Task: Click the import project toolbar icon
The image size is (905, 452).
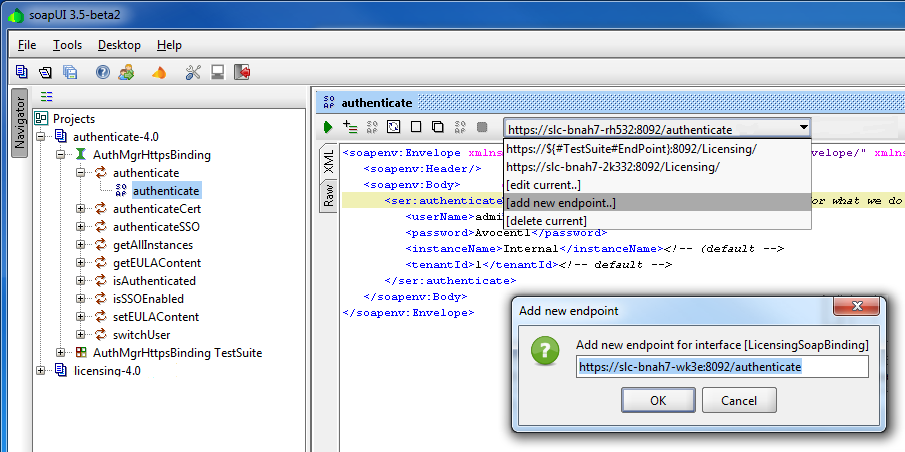Action: click(x=45, y=72)
